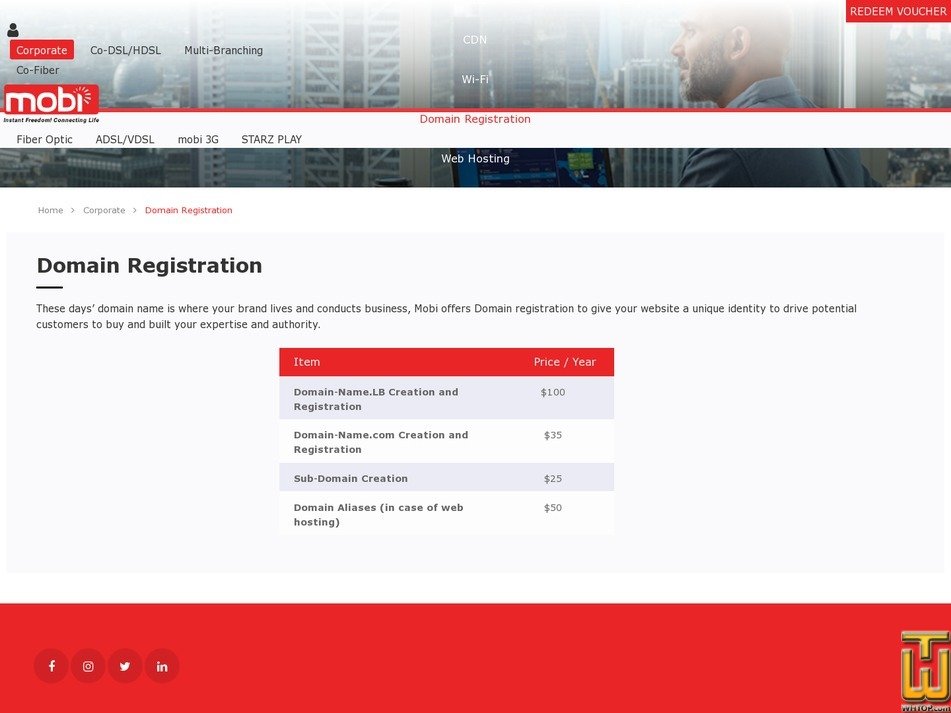Open the mobi Instagram icon

click(x=88, y=665)
